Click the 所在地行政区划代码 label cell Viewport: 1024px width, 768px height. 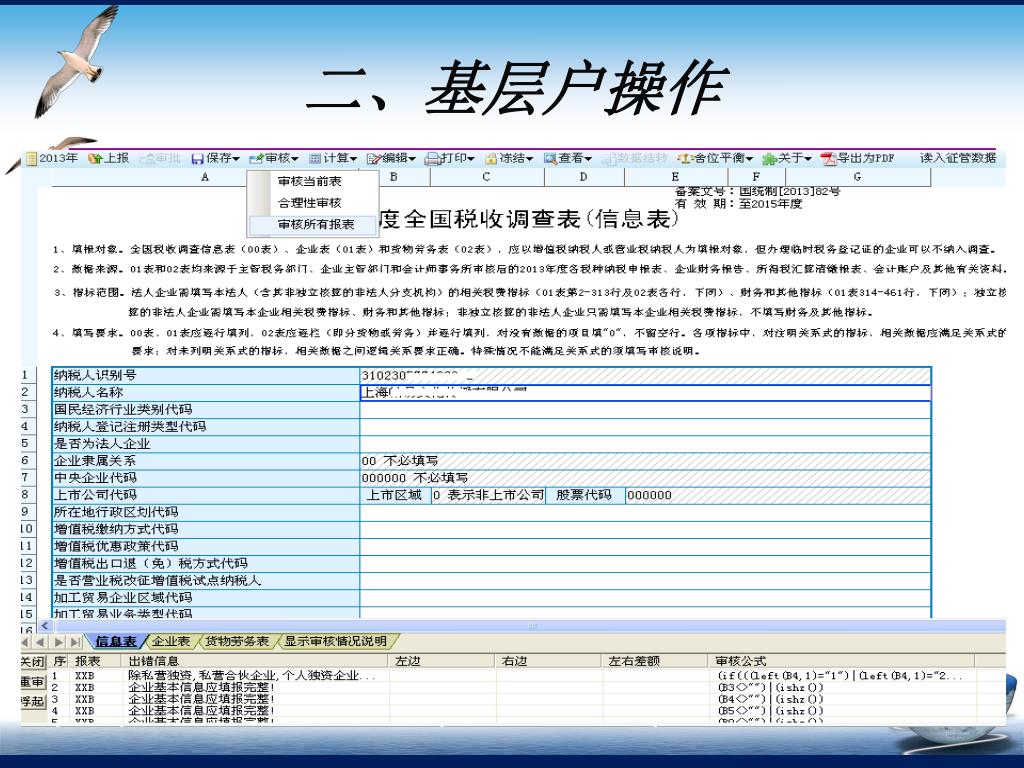click(206, 512)
